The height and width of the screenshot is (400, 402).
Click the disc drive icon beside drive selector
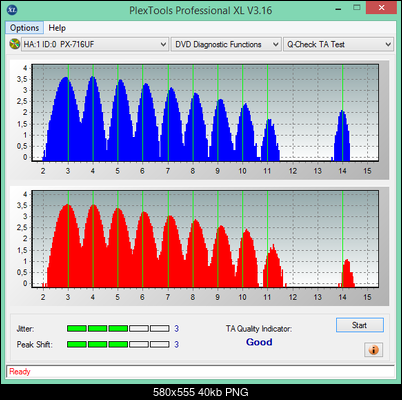click(x=14, y=44)
